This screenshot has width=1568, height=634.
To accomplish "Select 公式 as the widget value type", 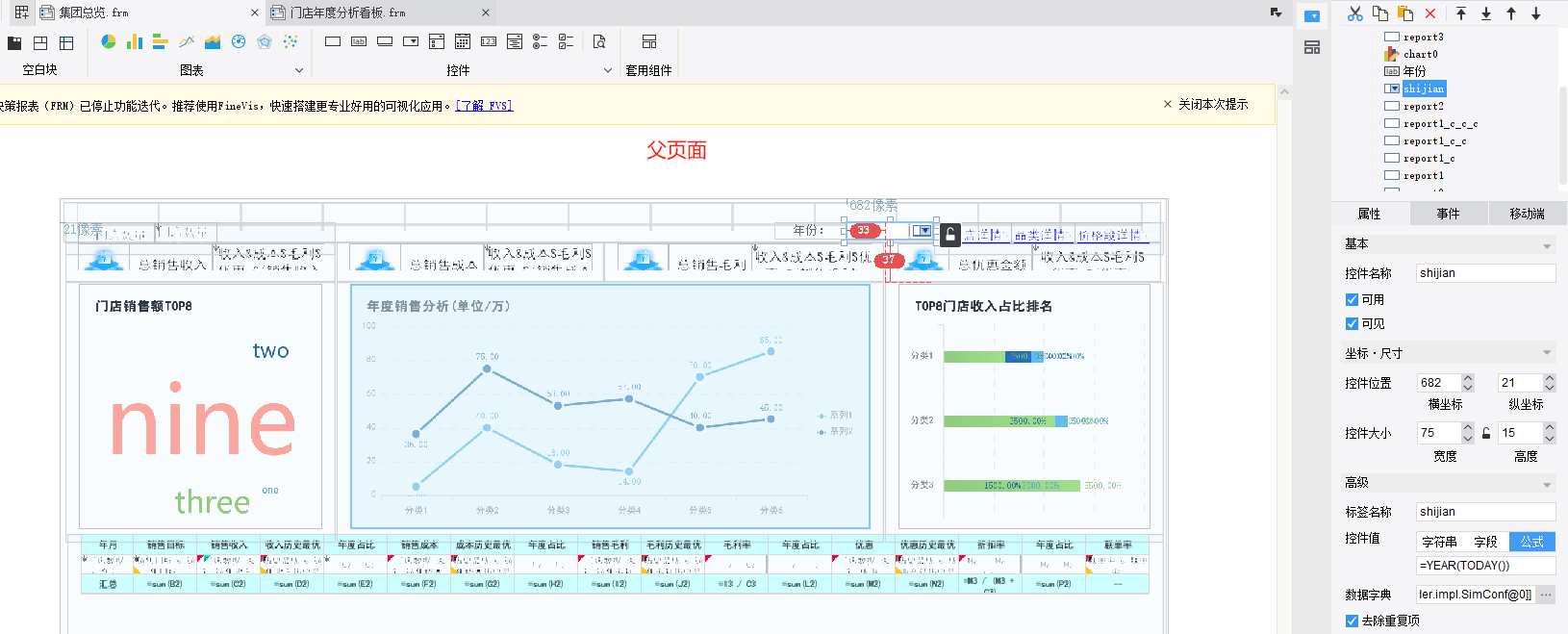I will (1532, 542).
